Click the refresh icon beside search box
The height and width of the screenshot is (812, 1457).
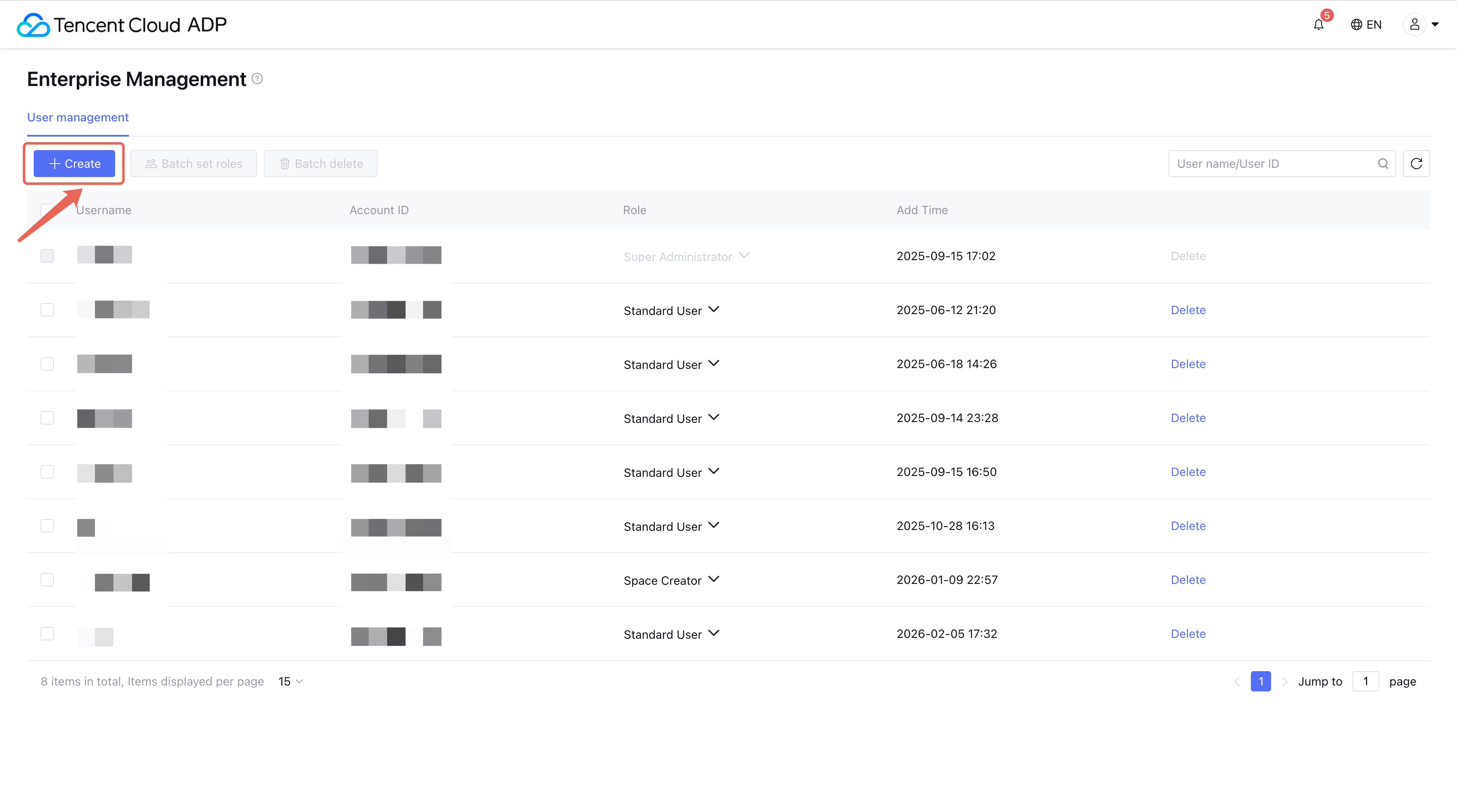point(1416,164)
